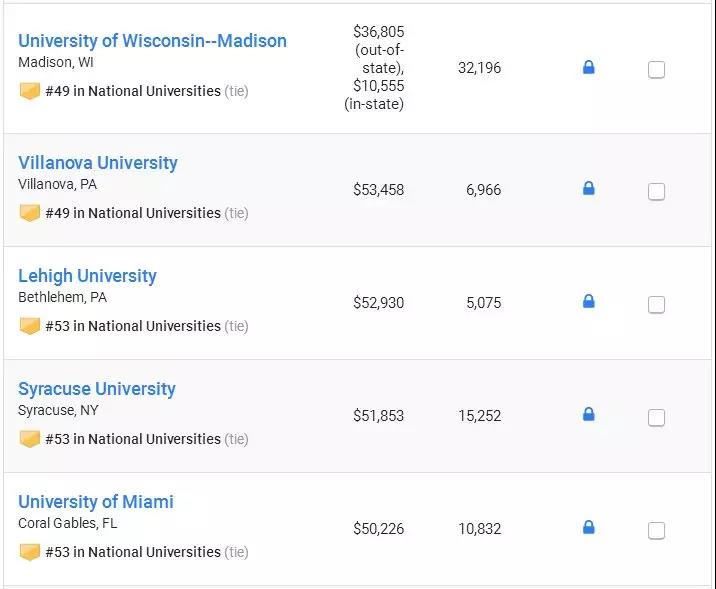Enable the Syracuse University checkbox
716x589 pixels.
656,418
